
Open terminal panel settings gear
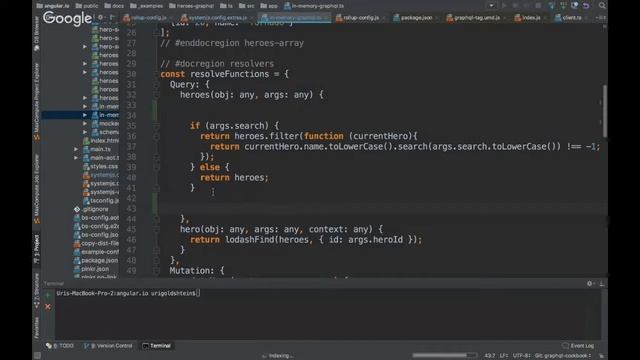click(x=590, y=283)
